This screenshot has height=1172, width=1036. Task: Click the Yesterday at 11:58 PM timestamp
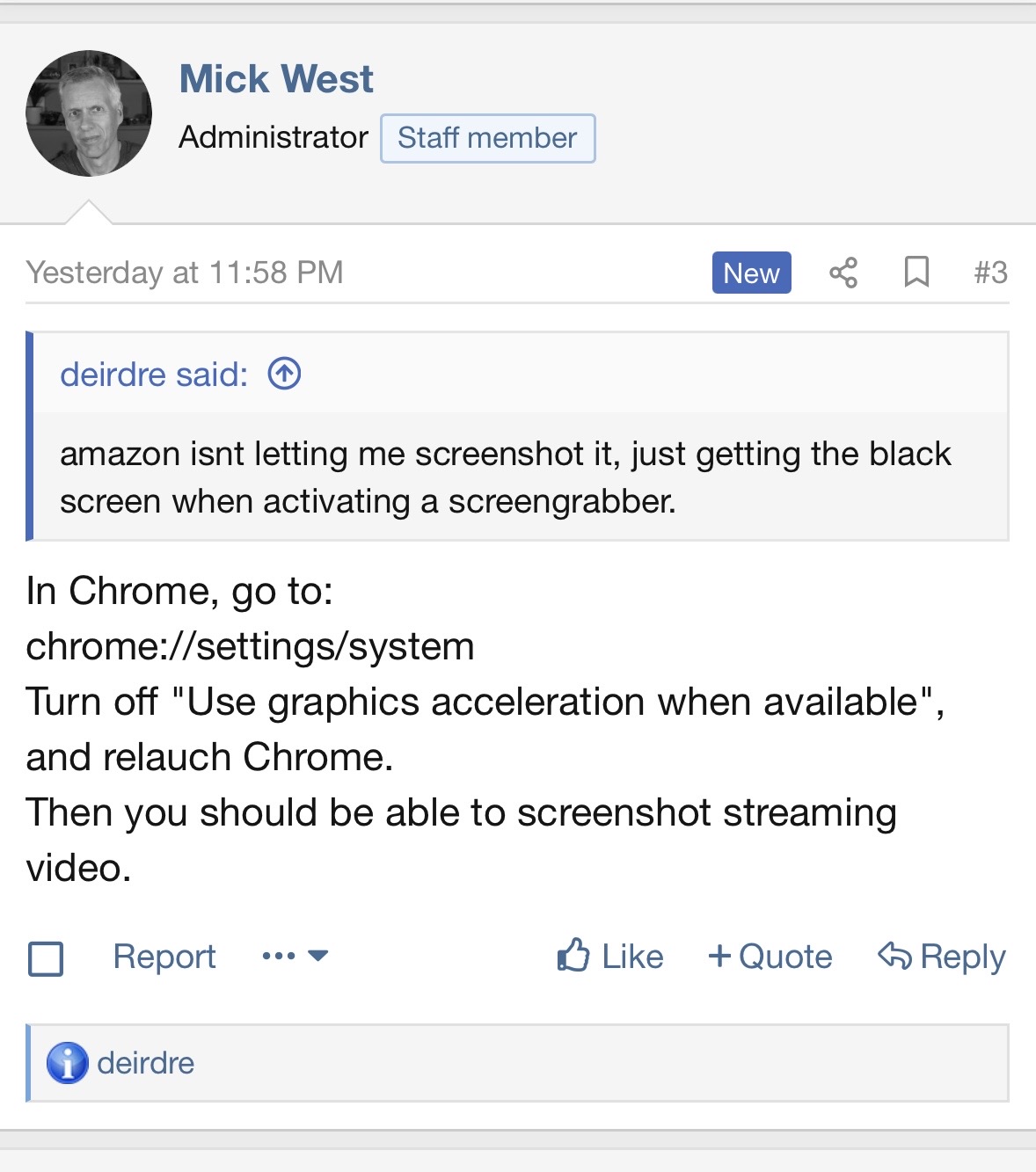click(x=185, y=273)
